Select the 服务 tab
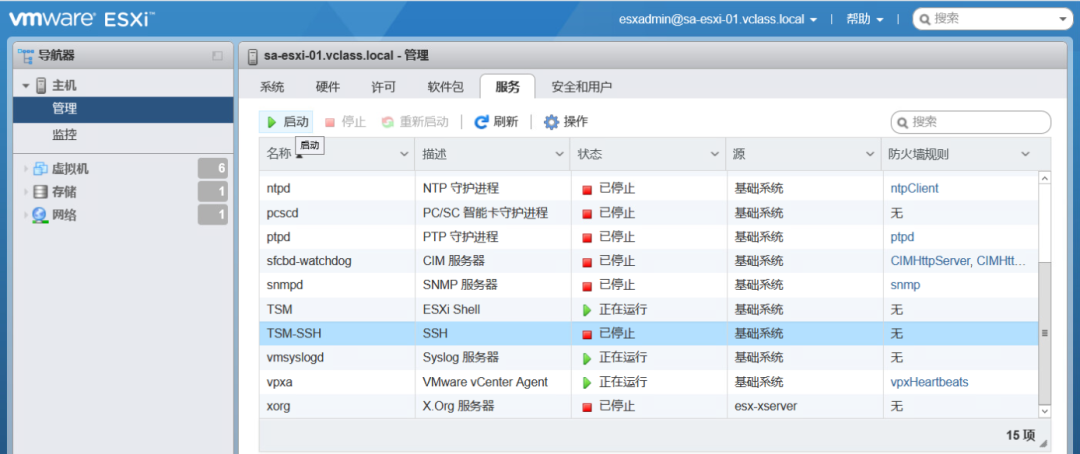The image size is (1080, 454). tap(507, 87)
